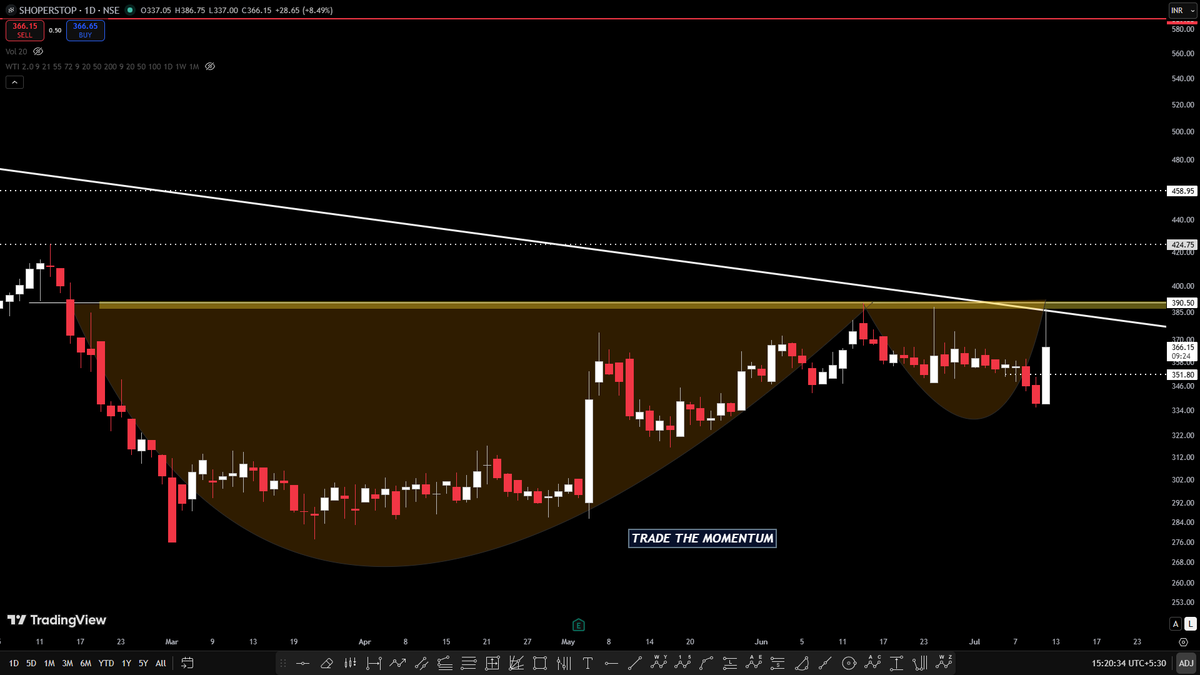Select the pitchfork drawing tool
1200x675 pixels.
921,662
